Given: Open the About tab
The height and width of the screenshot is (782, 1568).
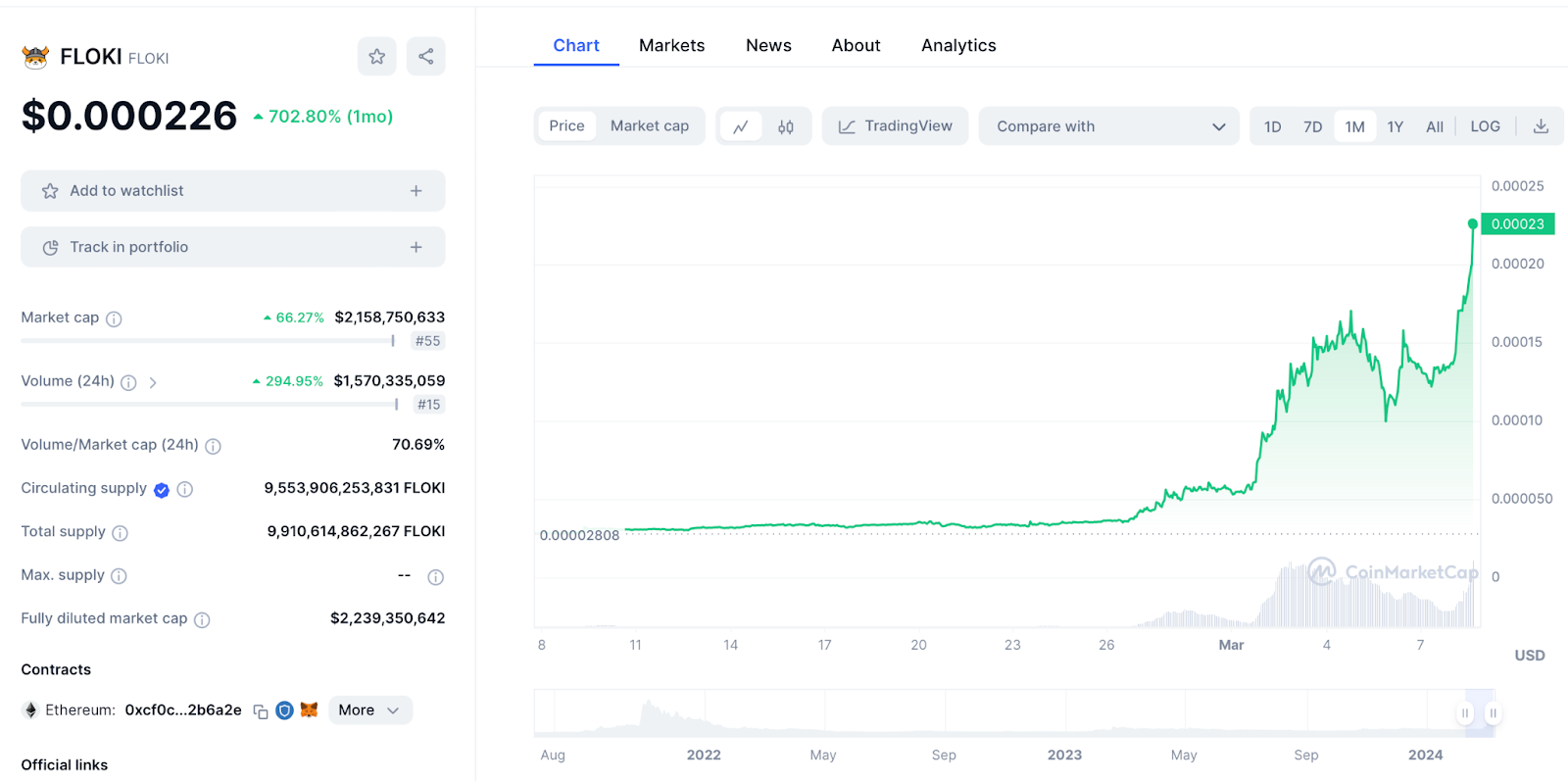Looking at the screenshot, I should (857, 46).
